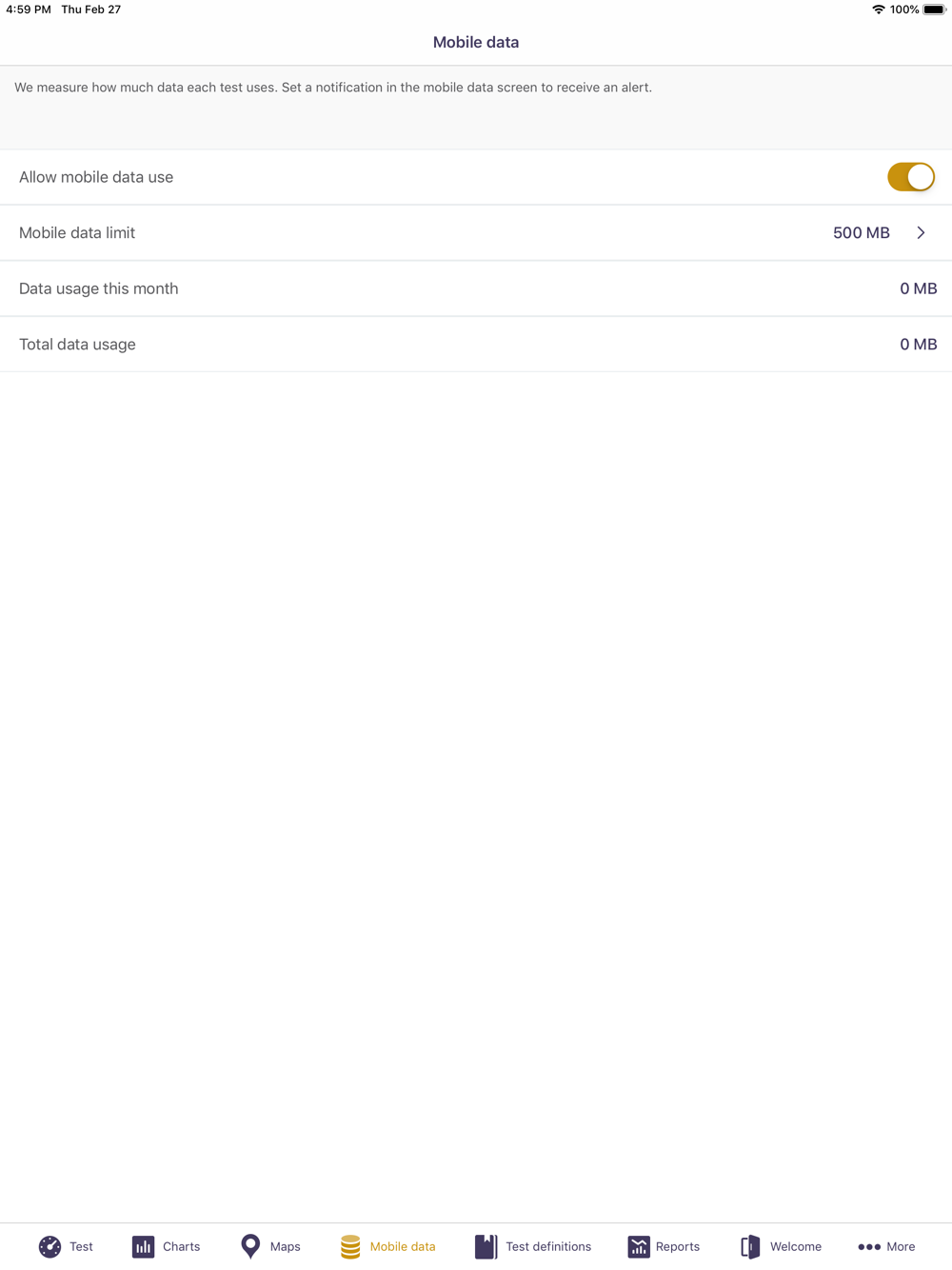Open the Test speedometer icon
952x1270 pixels.
[50, 1246]
